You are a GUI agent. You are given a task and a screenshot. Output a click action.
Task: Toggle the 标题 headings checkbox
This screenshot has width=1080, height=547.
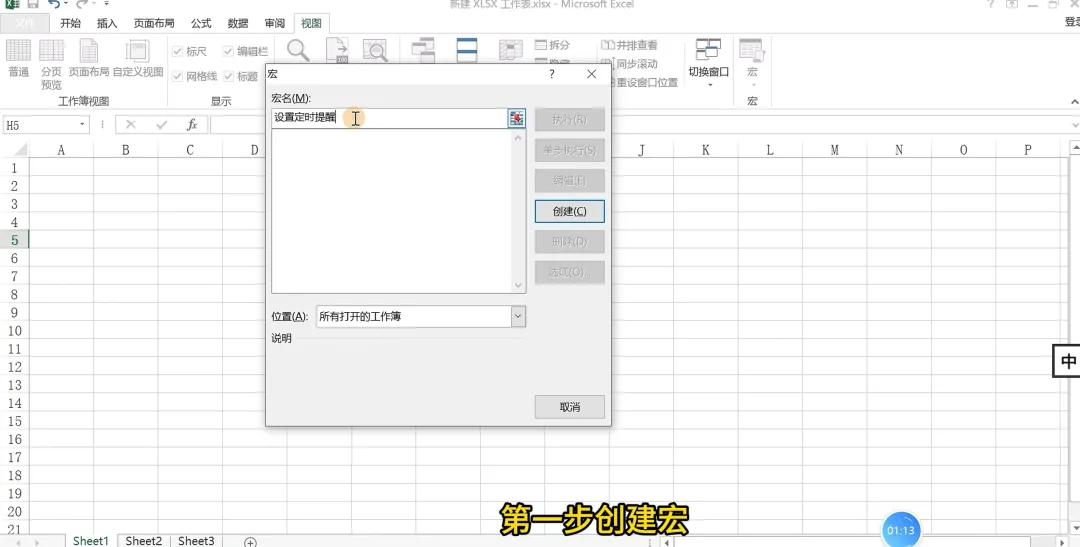coord(228,76)
